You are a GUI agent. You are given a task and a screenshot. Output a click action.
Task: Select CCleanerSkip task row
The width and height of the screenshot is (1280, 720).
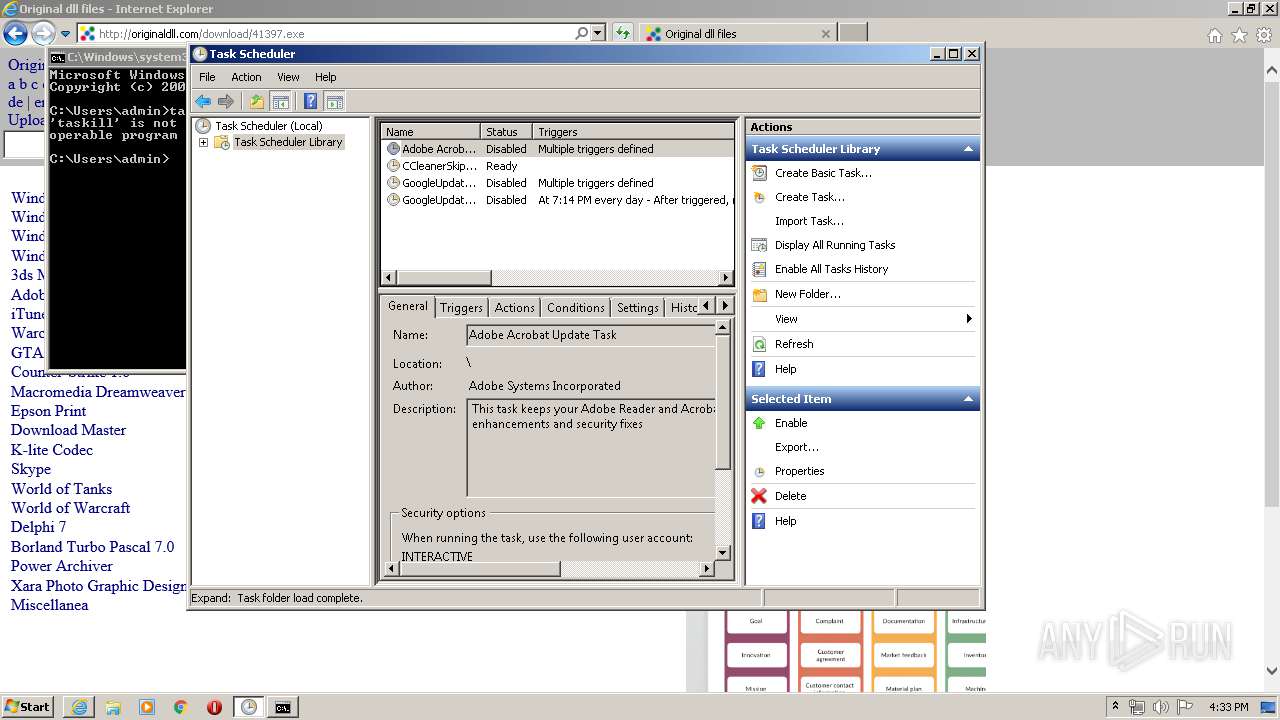(558, 166)
